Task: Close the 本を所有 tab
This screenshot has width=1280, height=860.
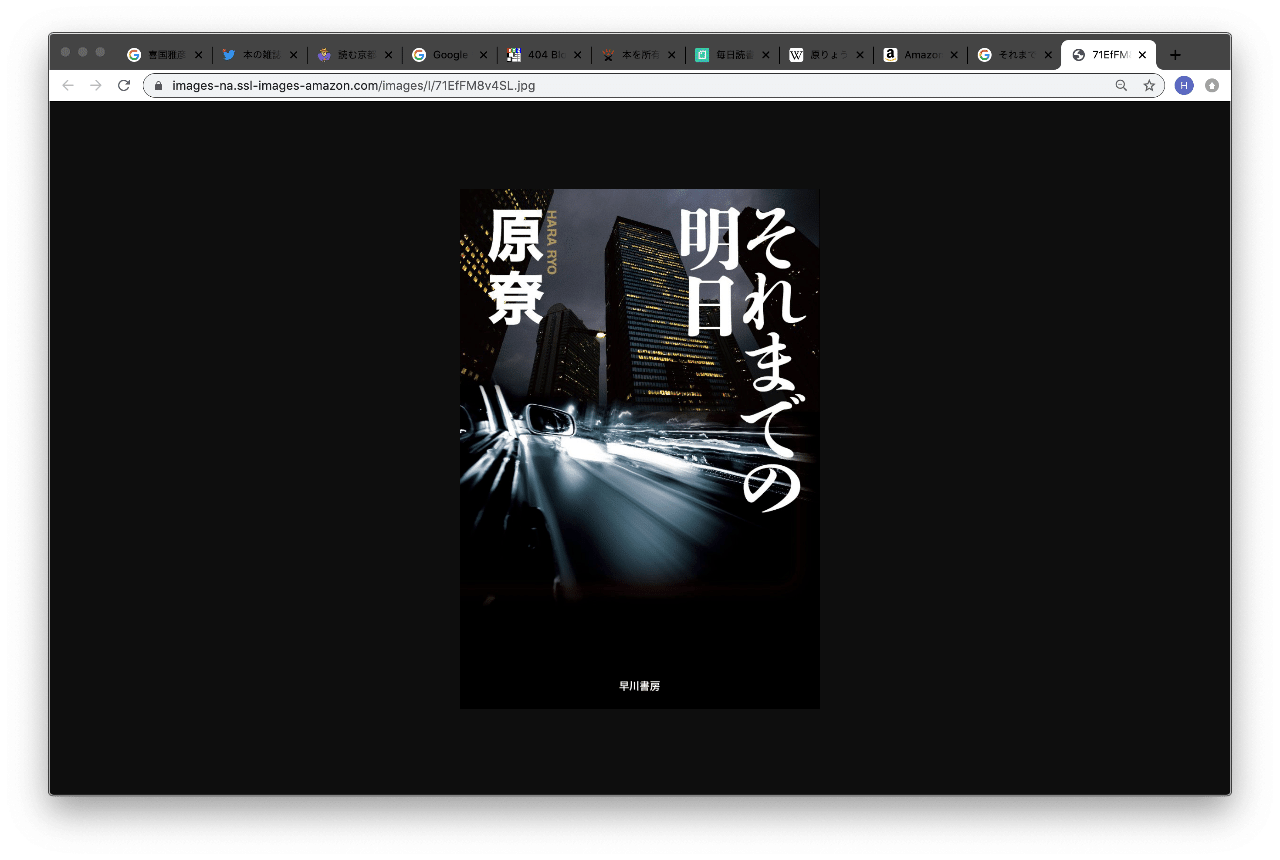Action: click(671, 55)
